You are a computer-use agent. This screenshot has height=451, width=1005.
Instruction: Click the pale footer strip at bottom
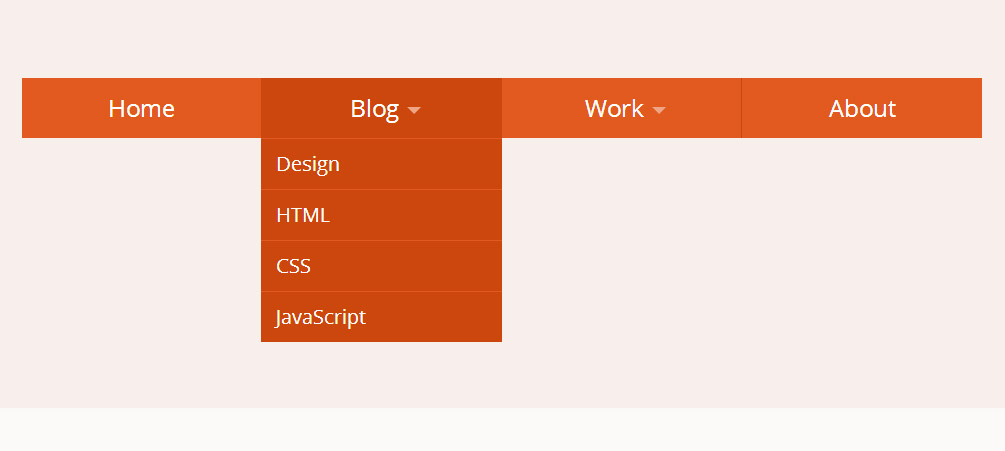(502, 430)
